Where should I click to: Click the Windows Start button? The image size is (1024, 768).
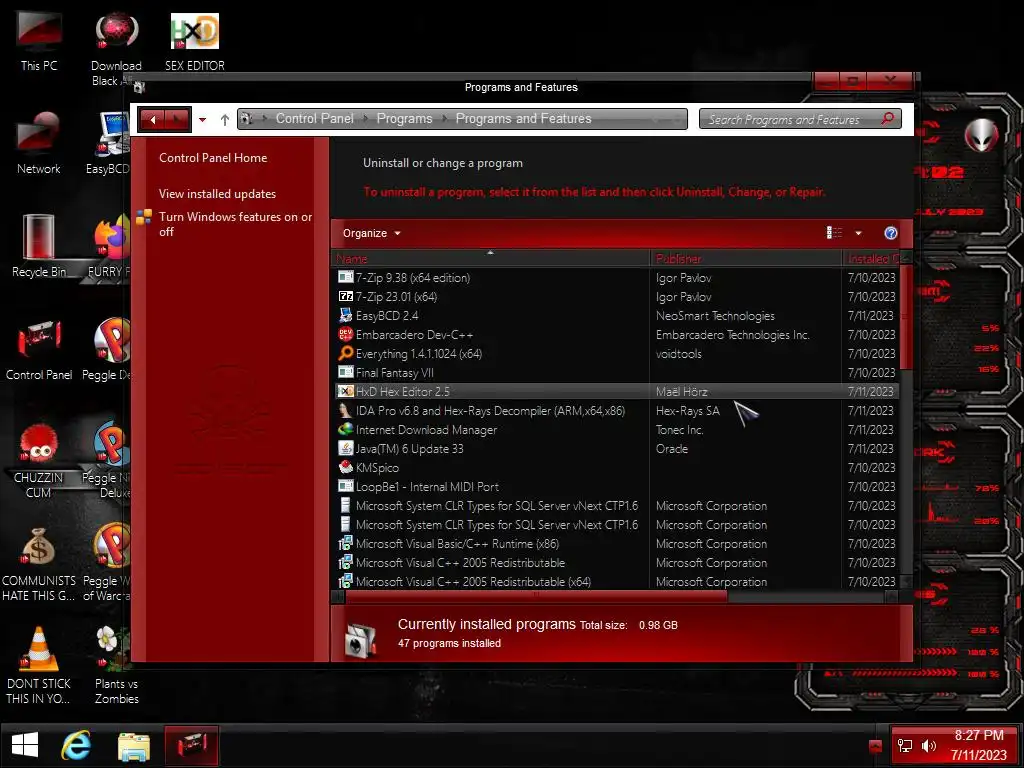(x=25, y=745)
